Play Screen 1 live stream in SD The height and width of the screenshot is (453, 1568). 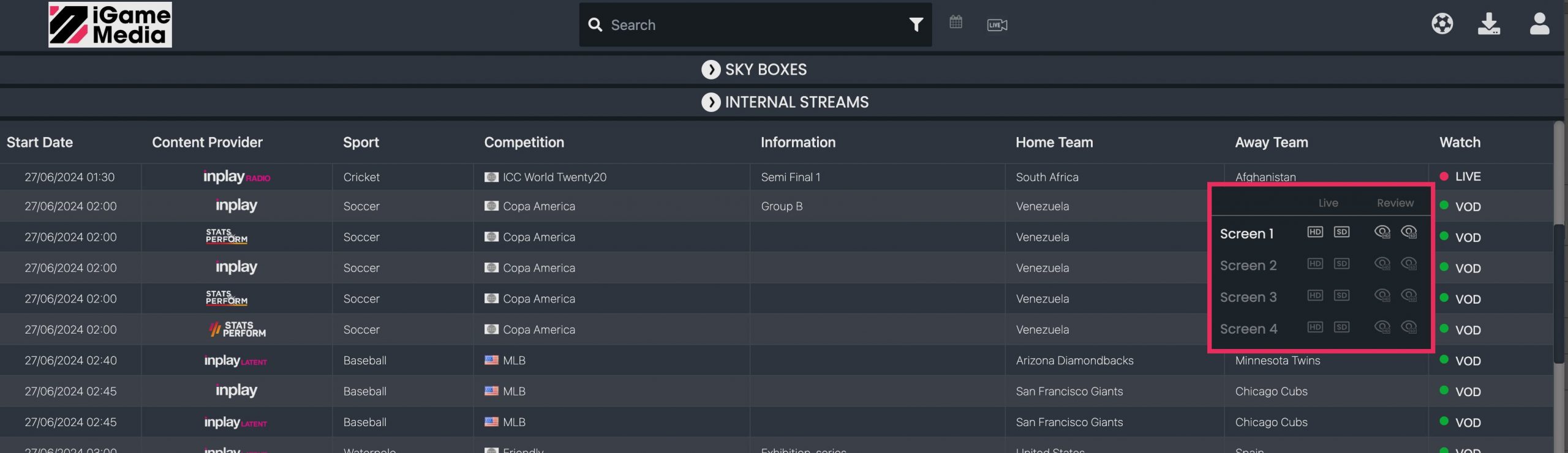1341,232
